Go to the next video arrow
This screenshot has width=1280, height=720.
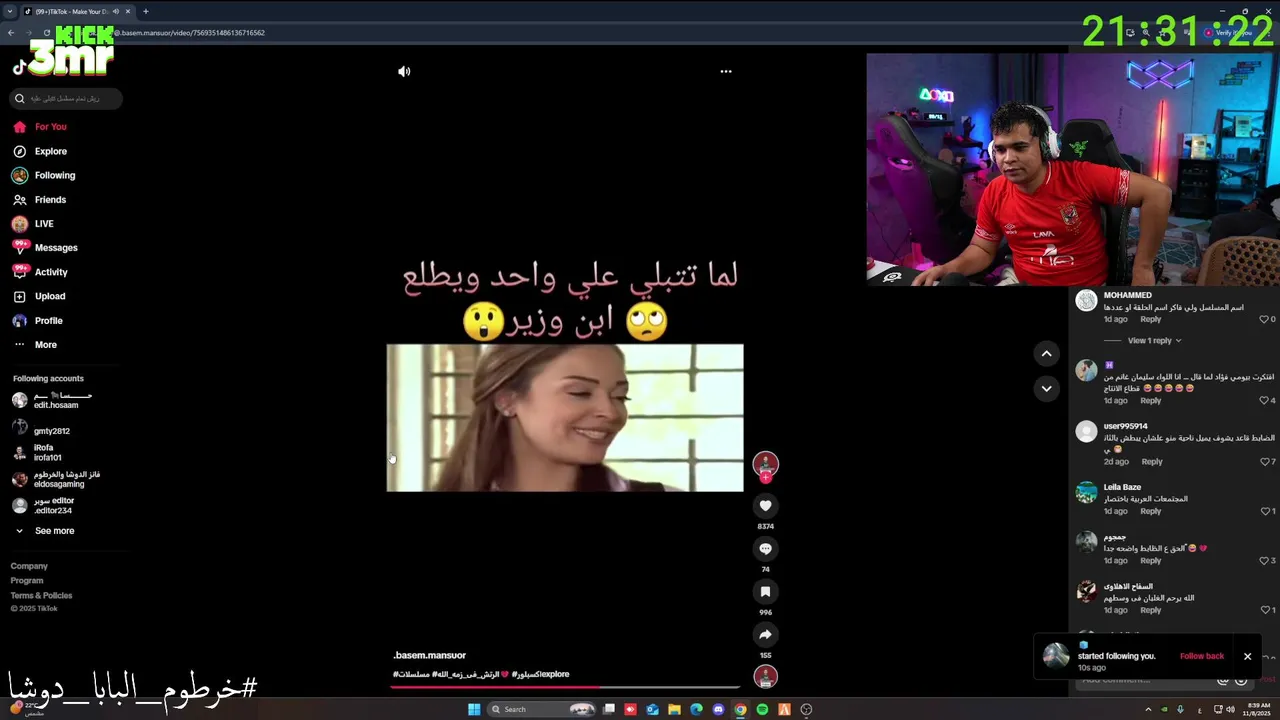coord(1046,388)
